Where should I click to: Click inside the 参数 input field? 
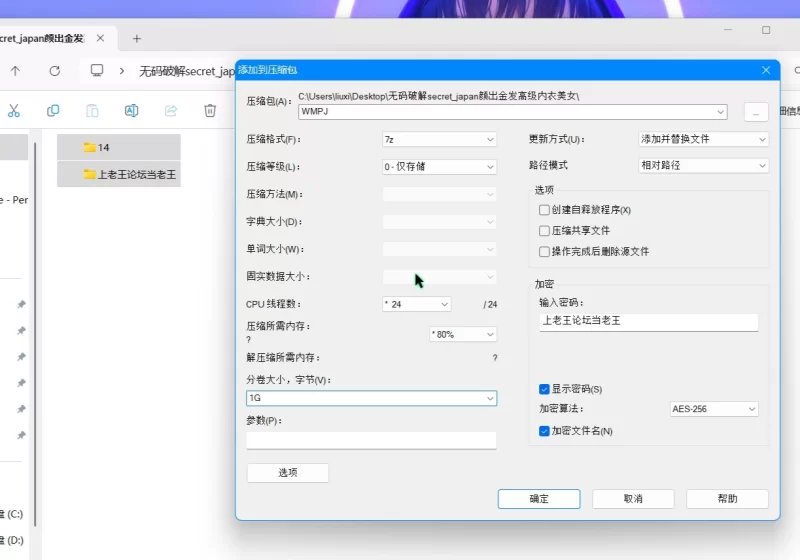point(371,440)
